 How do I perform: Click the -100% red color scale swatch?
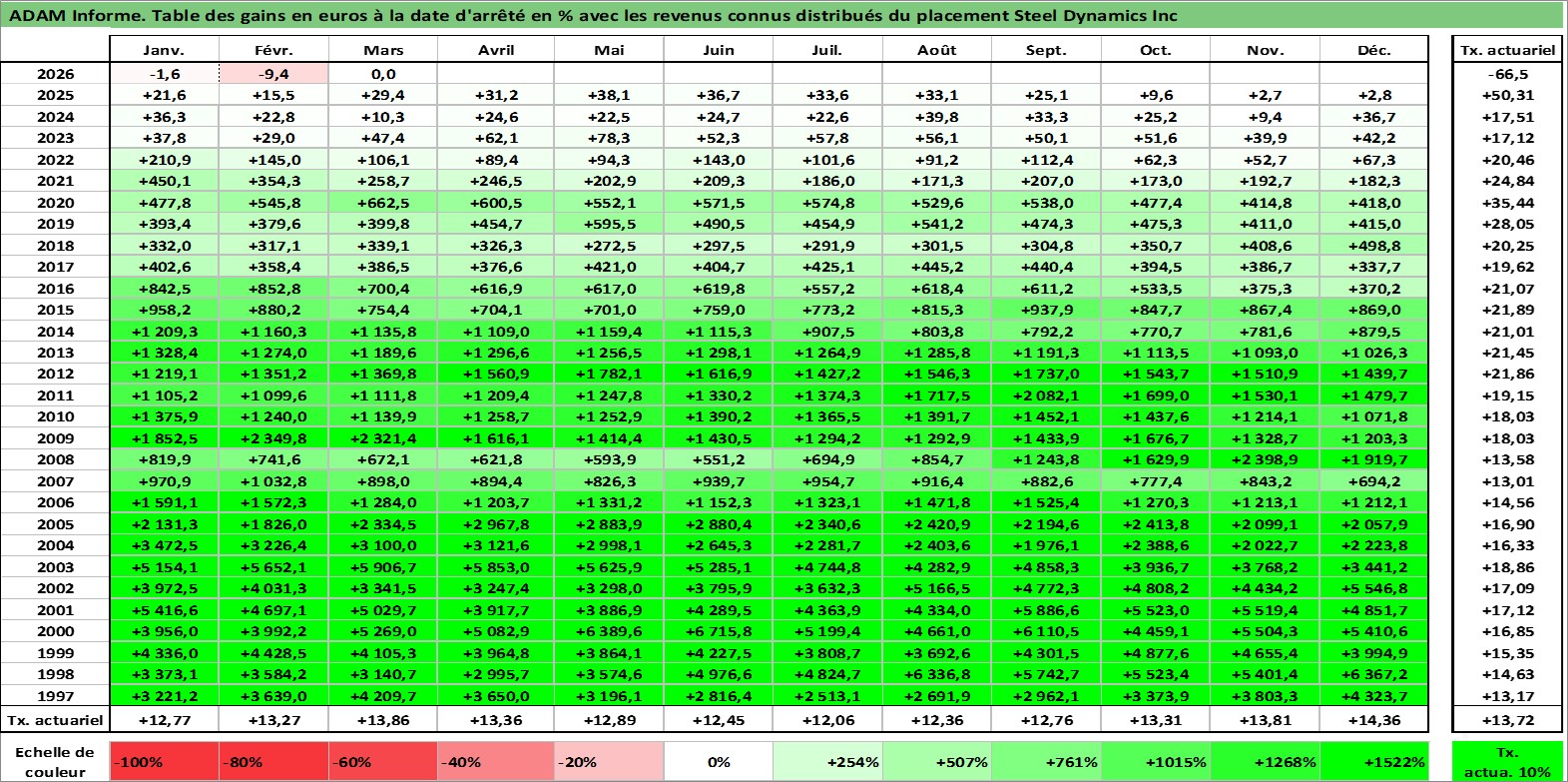coord(164,761)
